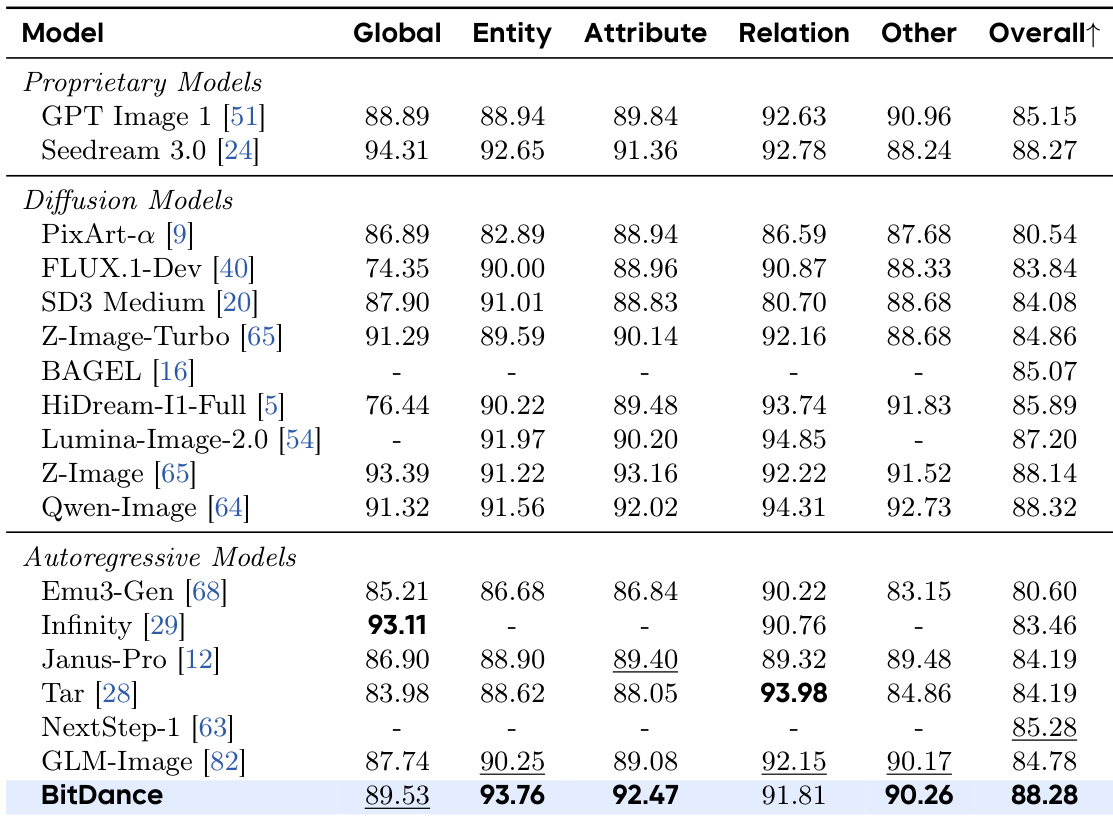Open reference 82 next to GLM-Image
The height and width of the screenshot is (816, 1113).
click(225, 762)
